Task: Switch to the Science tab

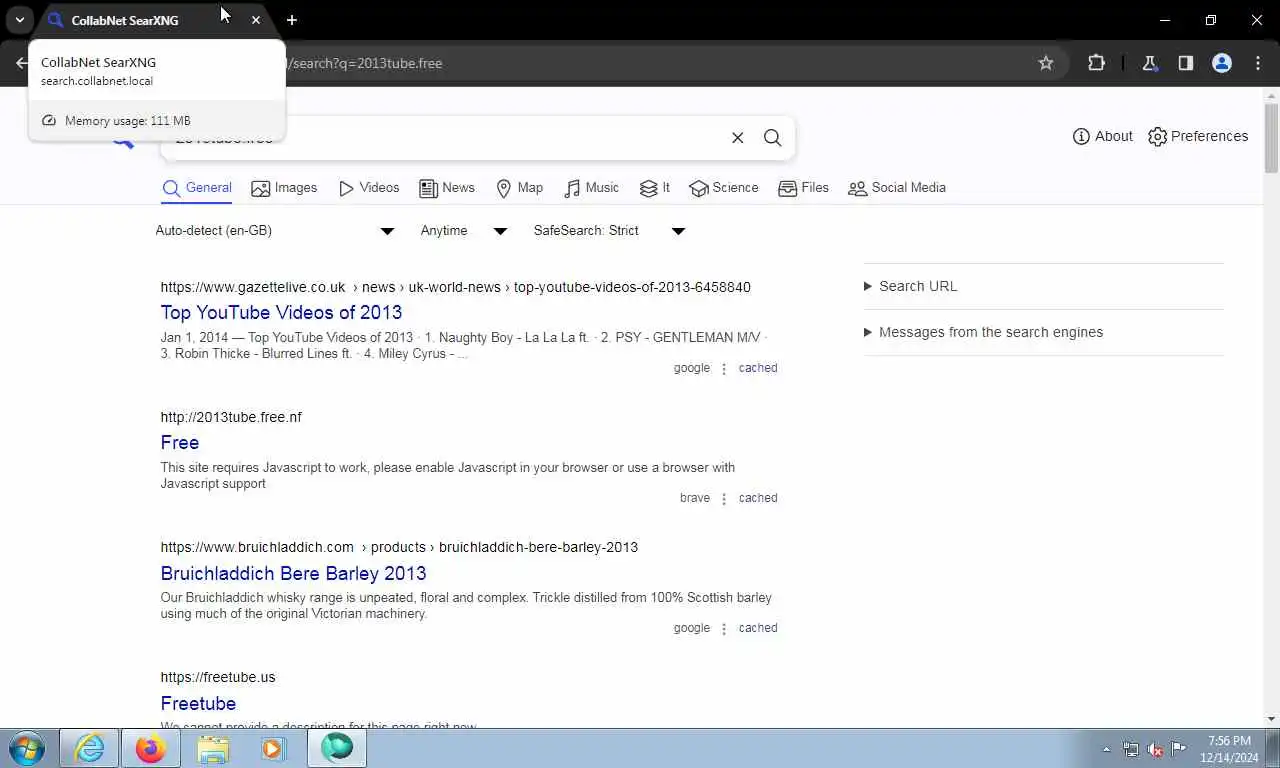Action: click(x=724, y=188)
